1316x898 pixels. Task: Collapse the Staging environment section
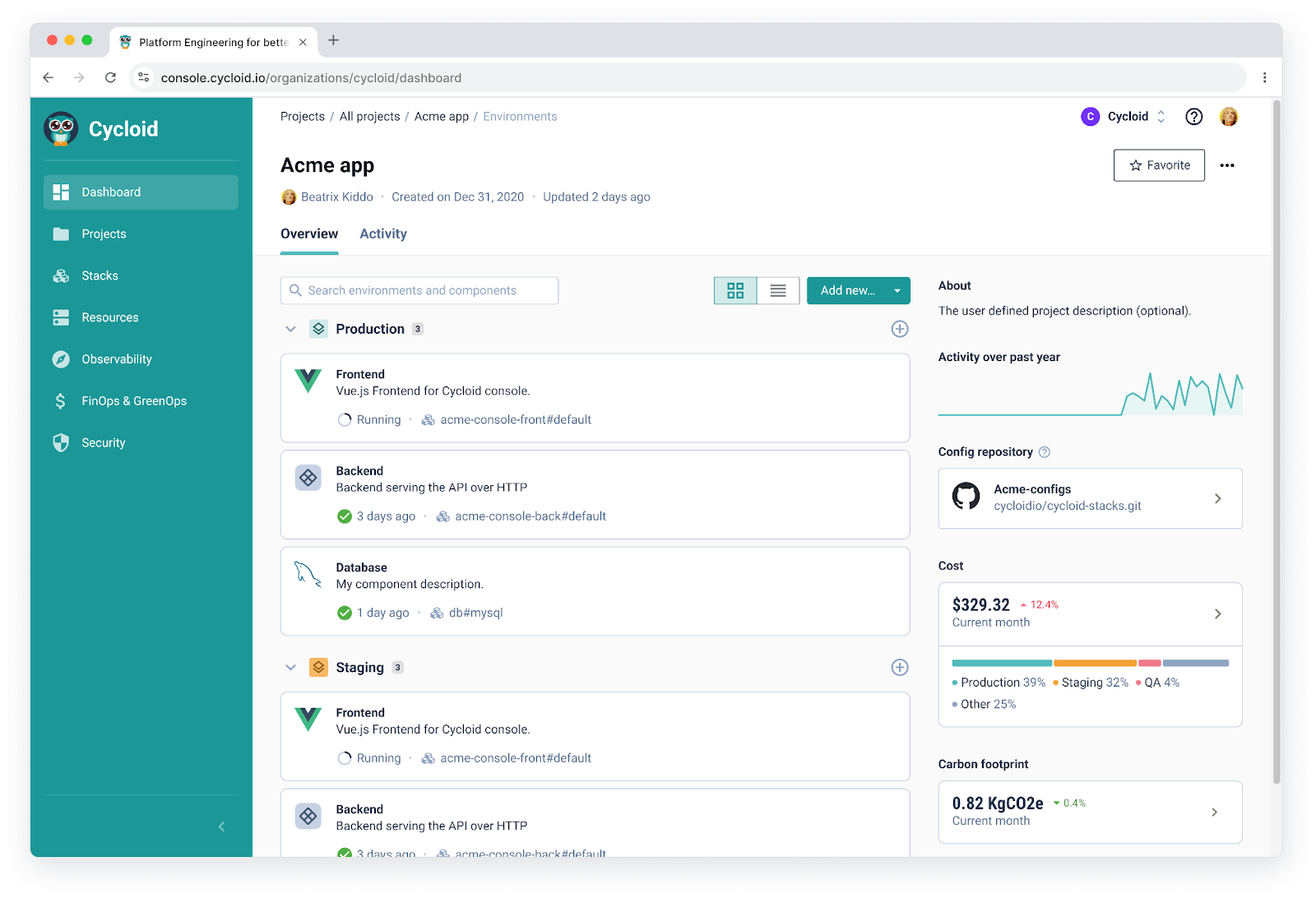290,668
